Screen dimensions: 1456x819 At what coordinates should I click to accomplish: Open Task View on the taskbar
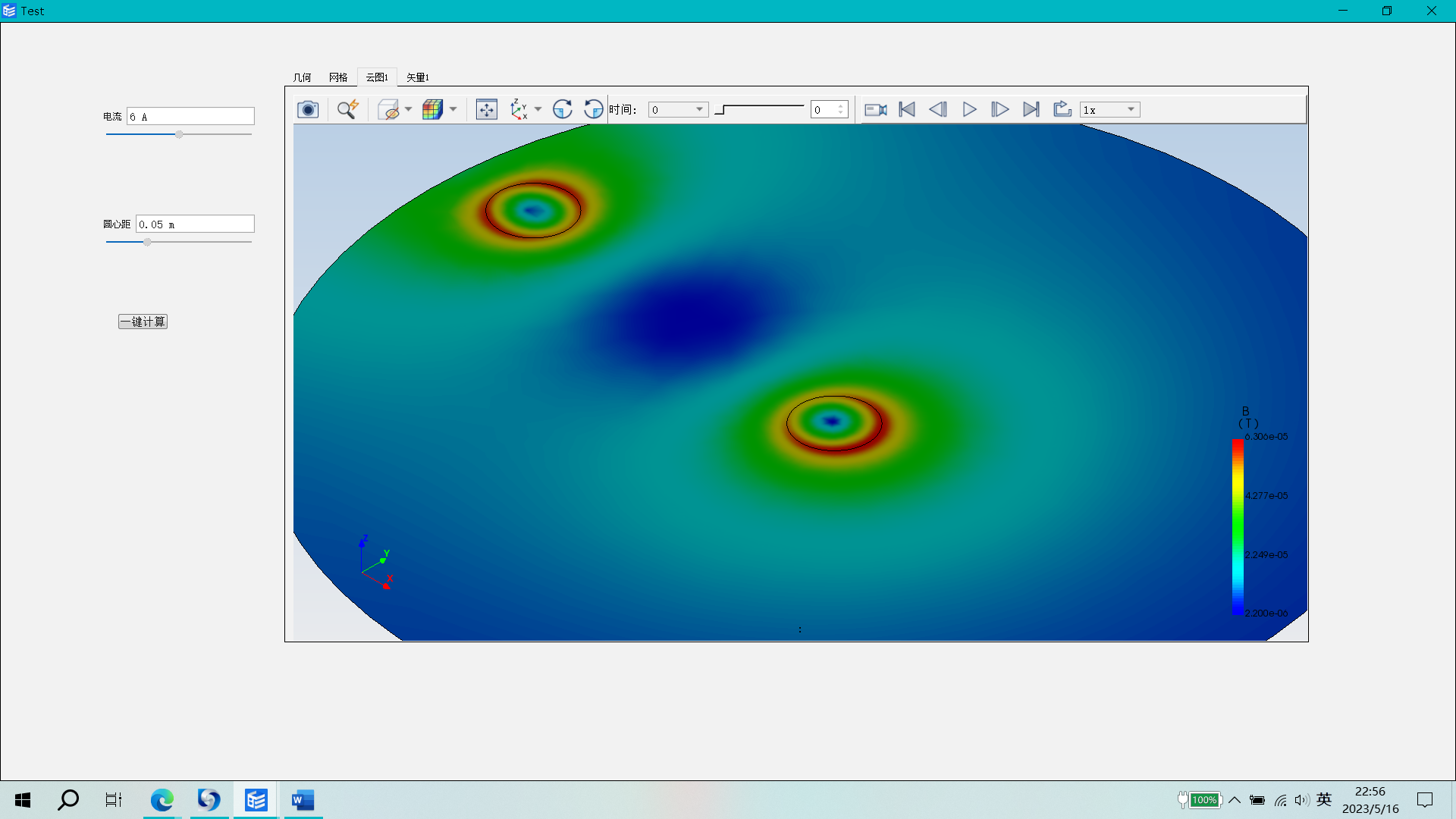114,800
